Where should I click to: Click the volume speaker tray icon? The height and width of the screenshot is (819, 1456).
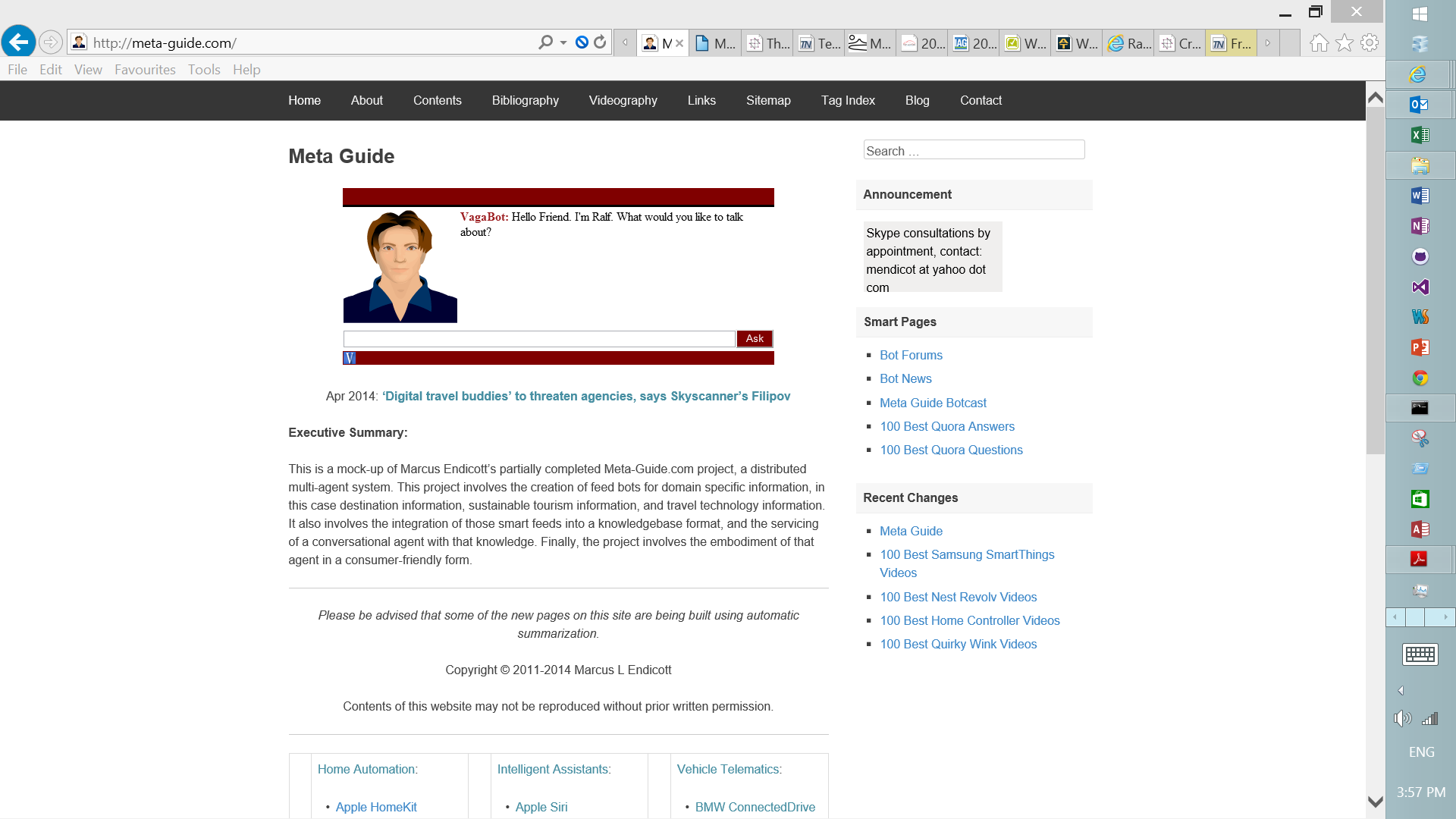point(1403,719)
